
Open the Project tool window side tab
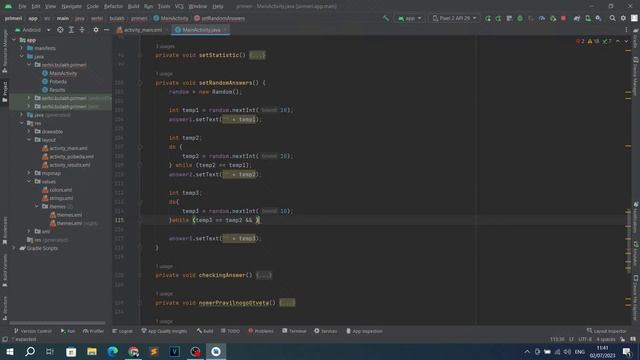tap(5, 91)
